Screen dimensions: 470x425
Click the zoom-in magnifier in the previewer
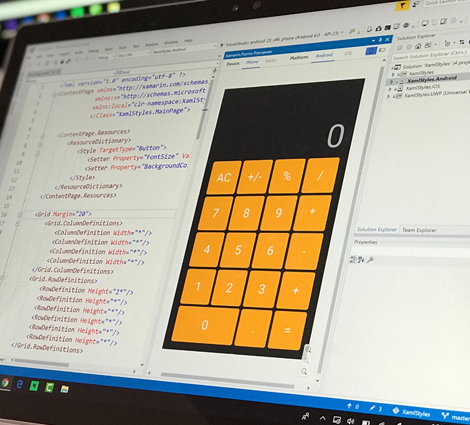(x=308, y=349)
